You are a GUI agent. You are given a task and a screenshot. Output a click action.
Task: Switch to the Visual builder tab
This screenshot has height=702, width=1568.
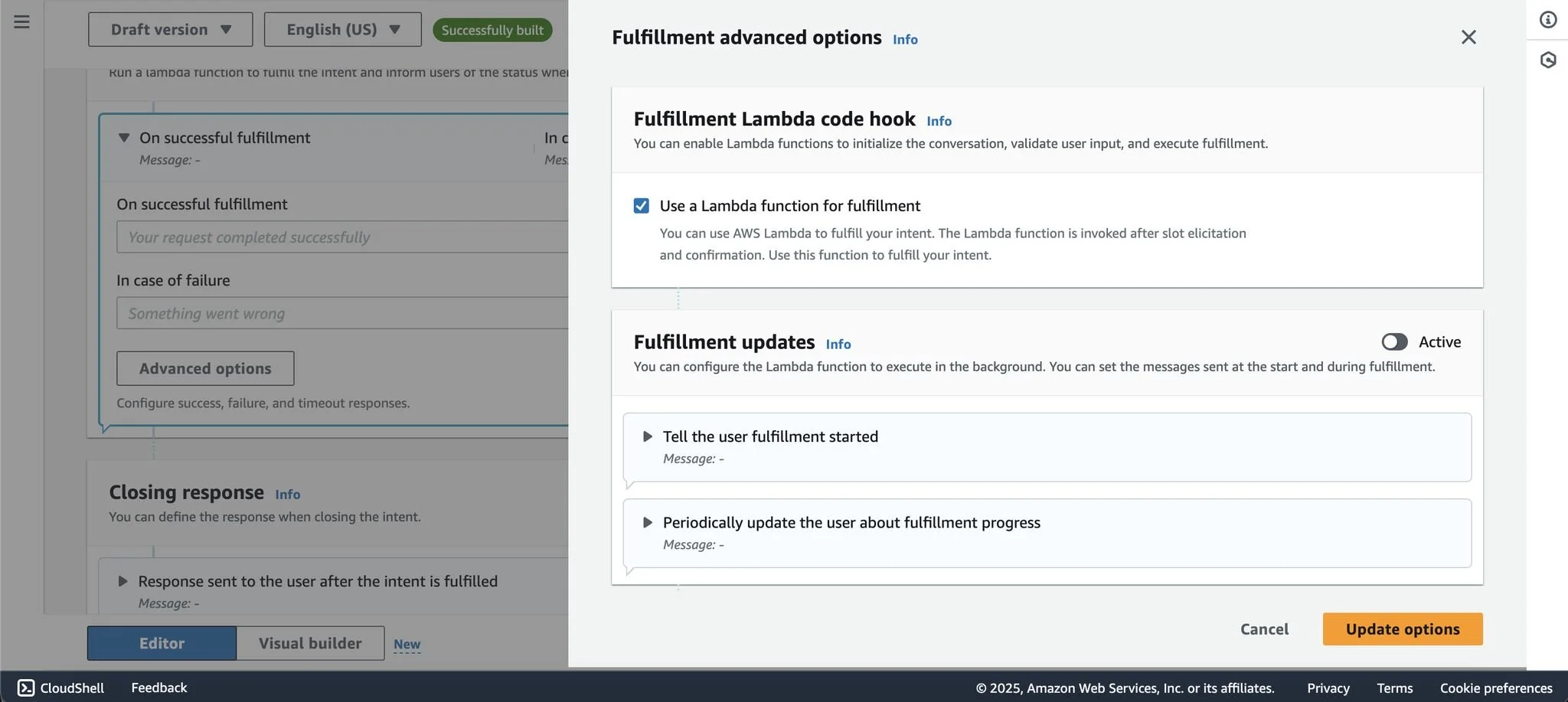(x=310, y=643)
